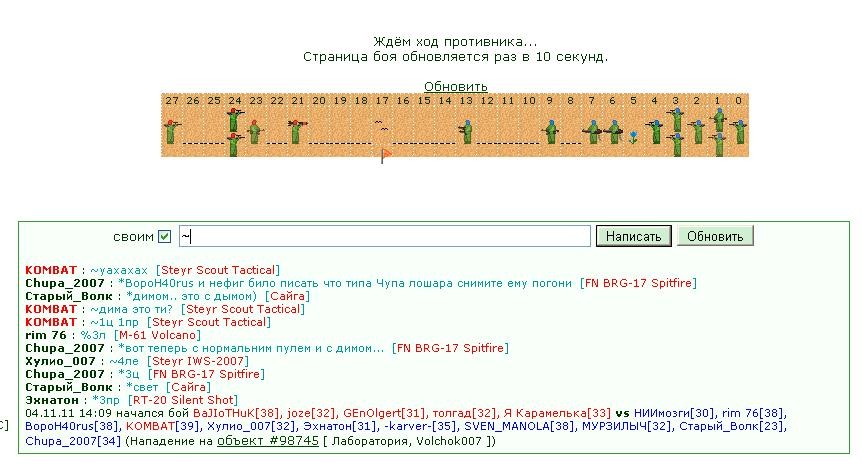862x473 pixels.
Task: Open player толгад[32] in battle log
Action: click(465, 413)
